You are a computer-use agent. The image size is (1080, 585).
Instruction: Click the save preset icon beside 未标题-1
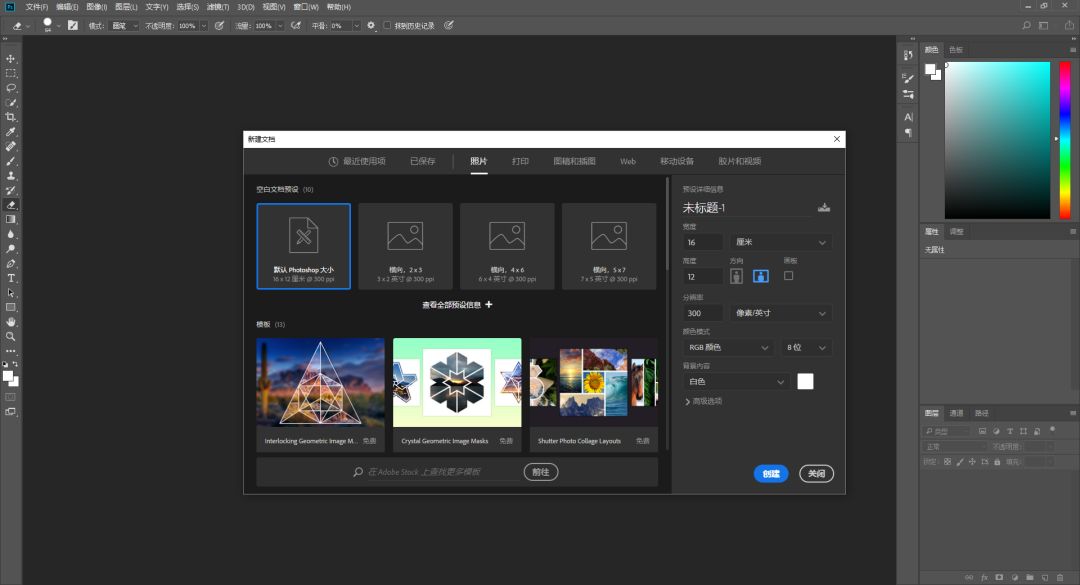click(824, 208)
